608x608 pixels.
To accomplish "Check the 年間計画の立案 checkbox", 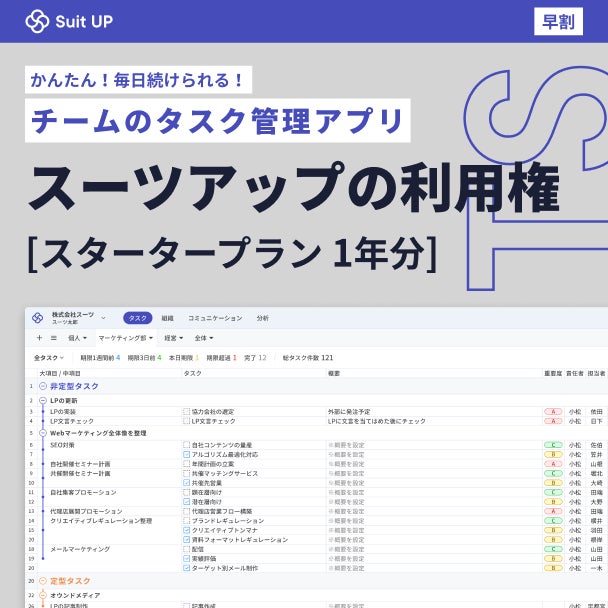I will [187, 464].
